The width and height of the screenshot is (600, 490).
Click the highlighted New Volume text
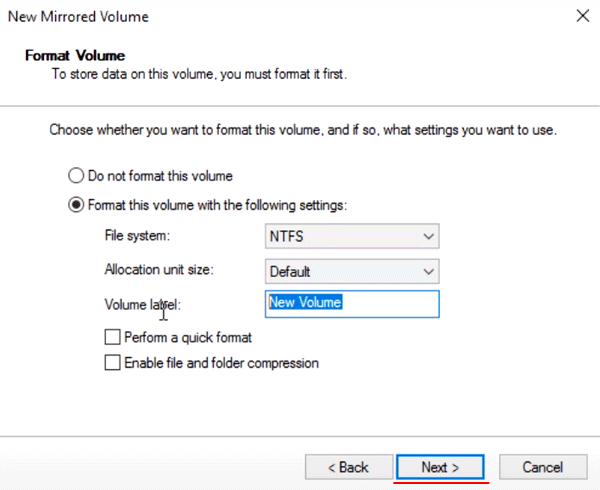[x=305, y=302]
